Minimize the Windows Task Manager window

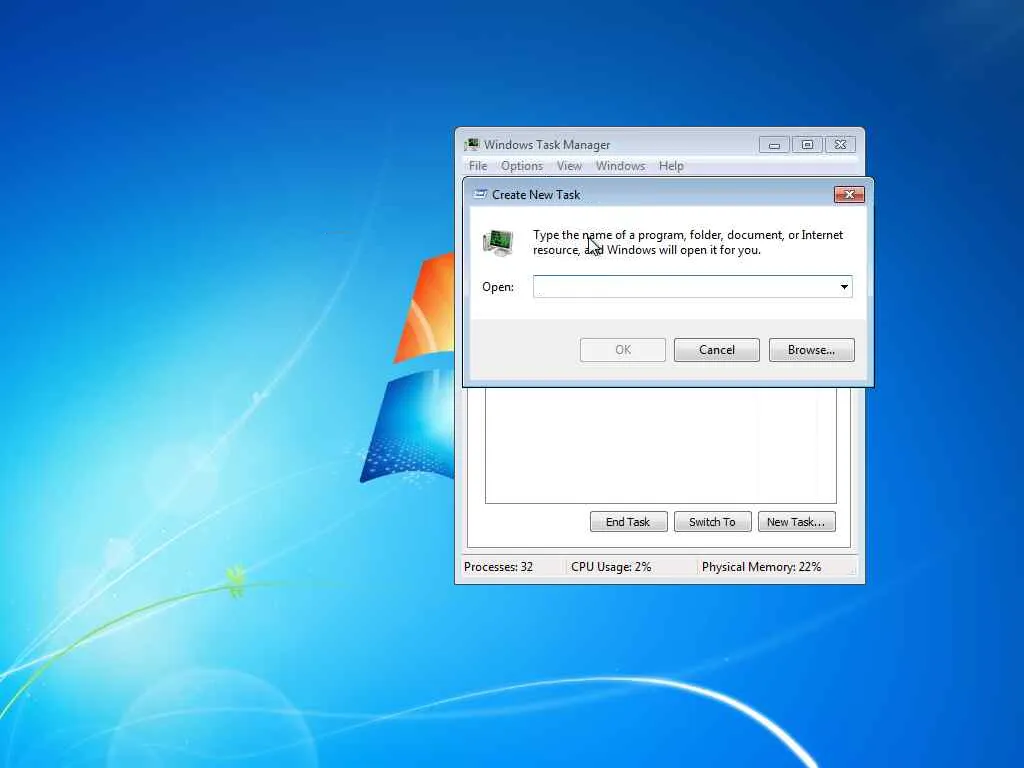pos(775,144)
